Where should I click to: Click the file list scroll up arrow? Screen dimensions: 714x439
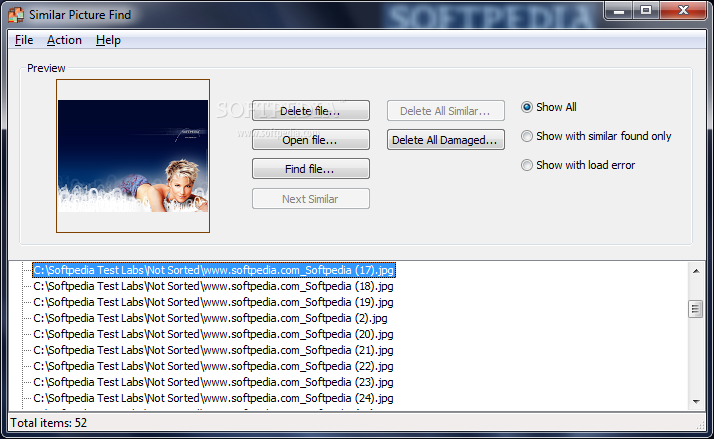[x=696, y=271]
